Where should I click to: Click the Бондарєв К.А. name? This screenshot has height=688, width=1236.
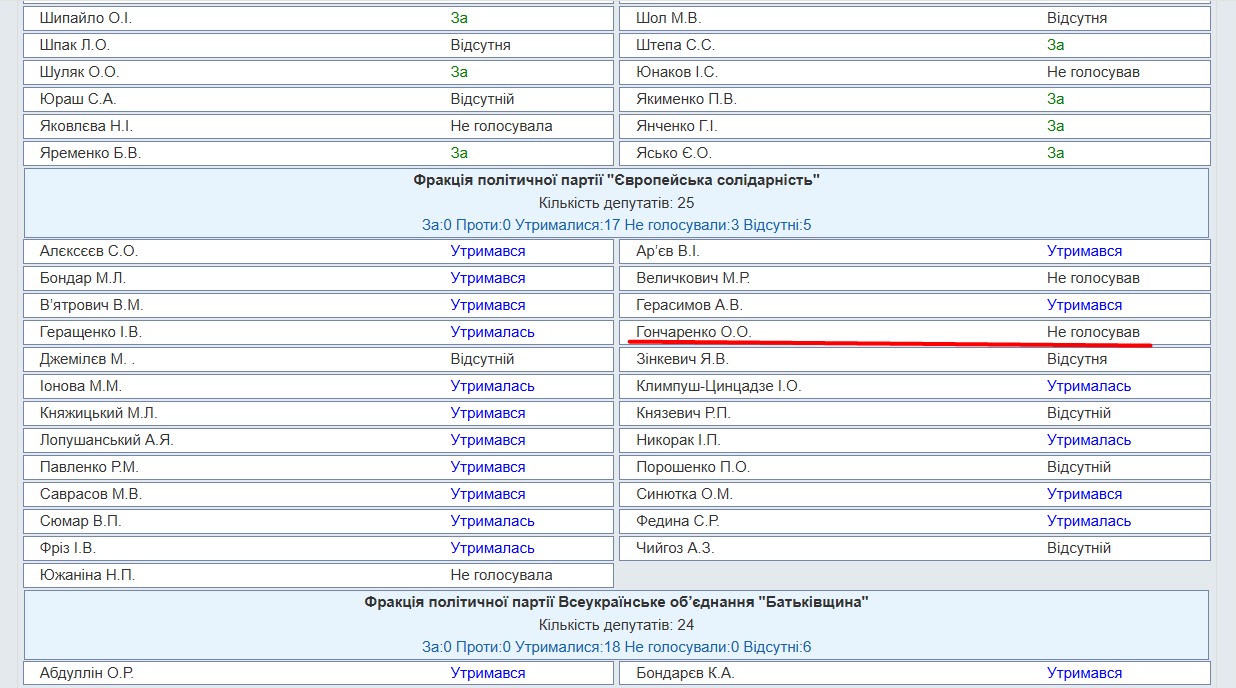coord(685,673)
